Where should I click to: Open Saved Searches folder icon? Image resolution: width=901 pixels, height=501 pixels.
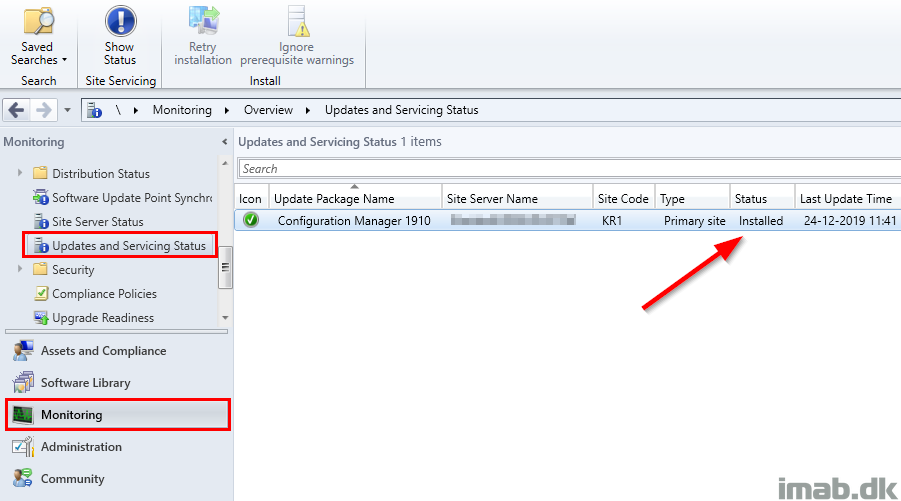coord(38,21)
